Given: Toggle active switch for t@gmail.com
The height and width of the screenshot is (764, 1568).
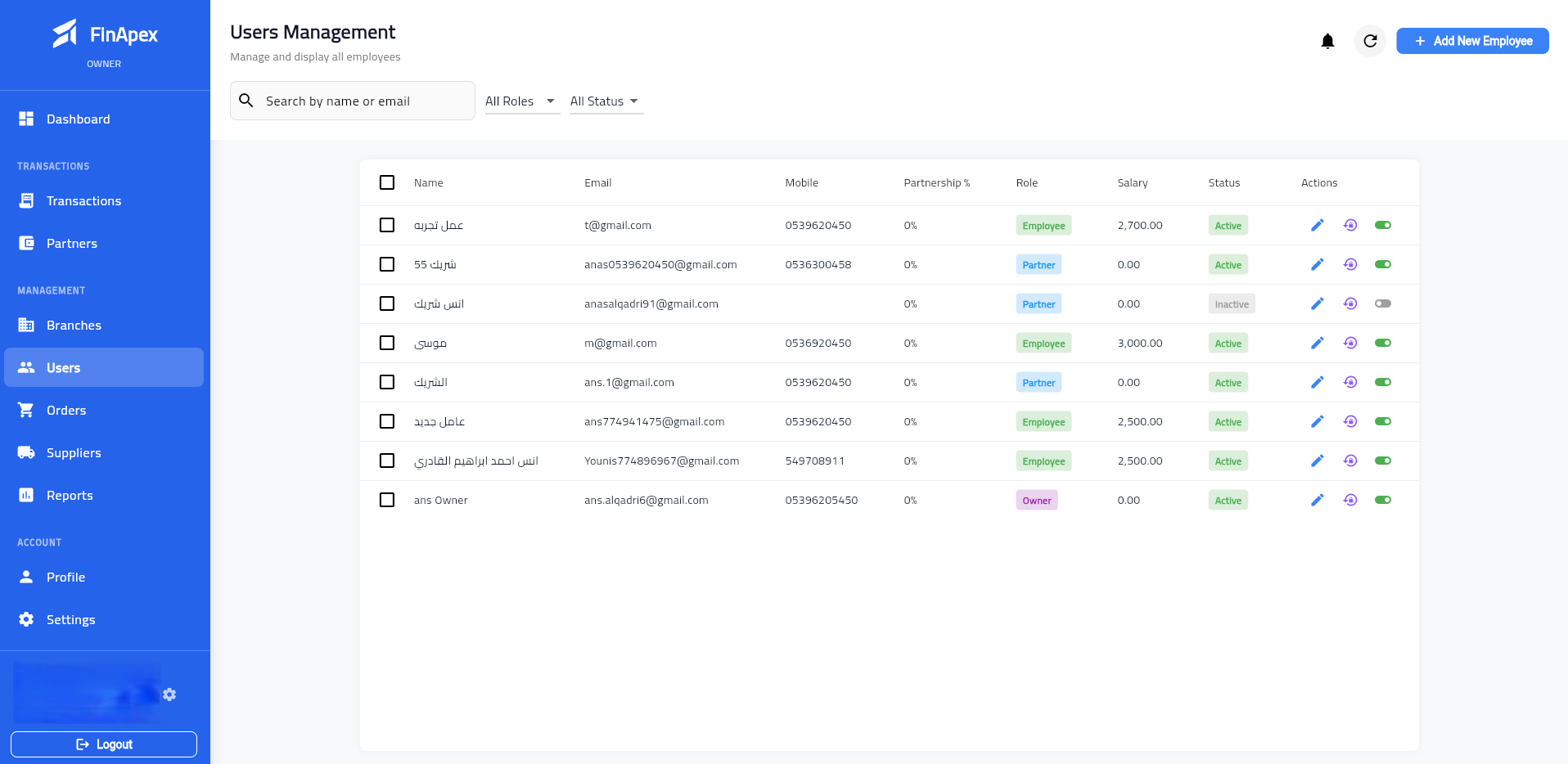Looking at the screenshot, I should [1383, 225].
